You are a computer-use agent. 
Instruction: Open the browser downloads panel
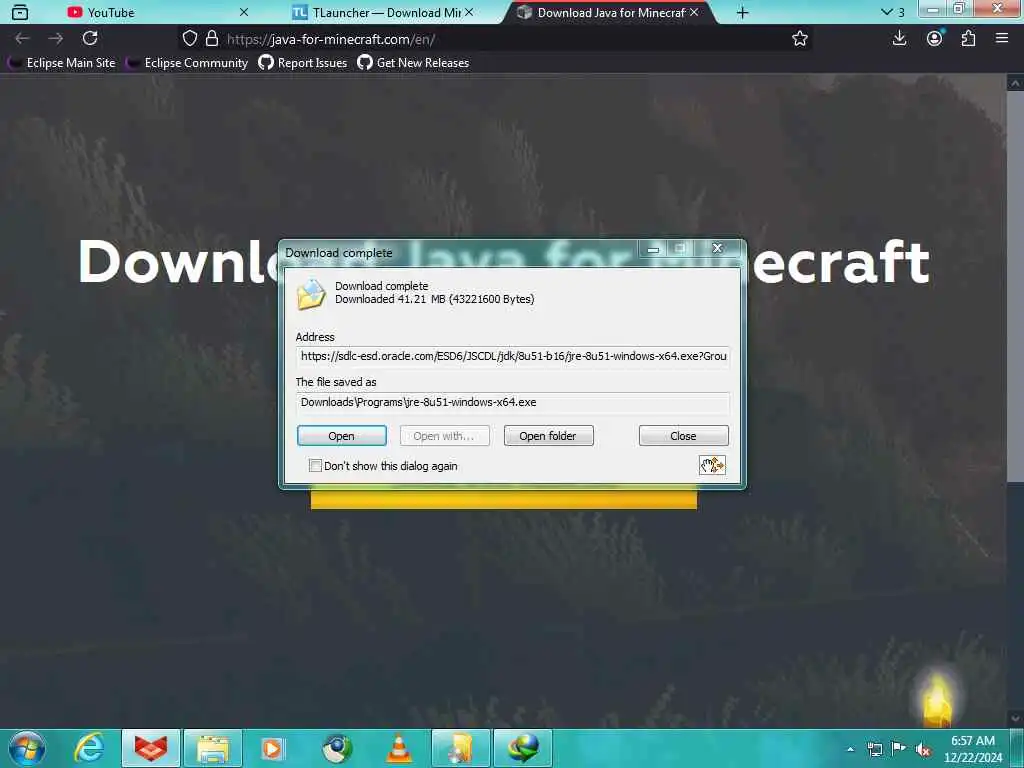[899, 39]
